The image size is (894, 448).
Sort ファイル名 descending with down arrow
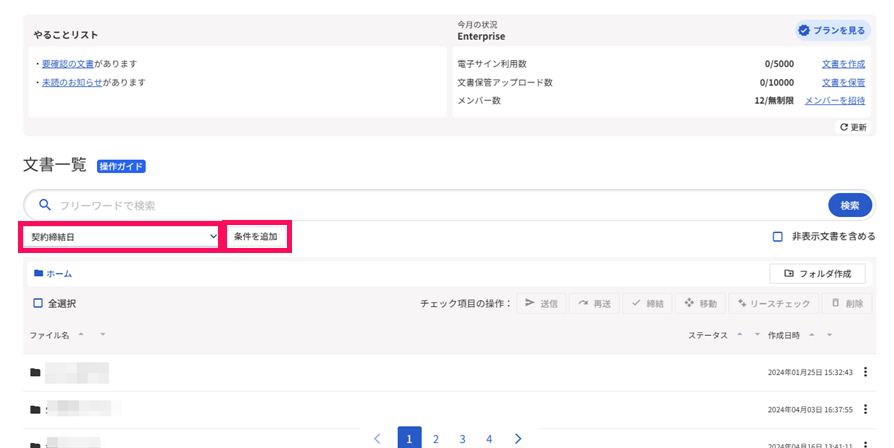[103, 335]
